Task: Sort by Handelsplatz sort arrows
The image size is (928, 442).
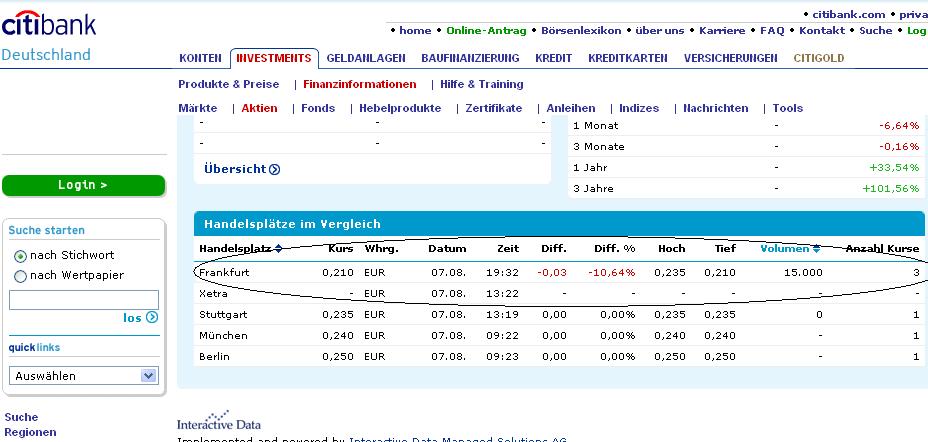Action: pos(278,249)
